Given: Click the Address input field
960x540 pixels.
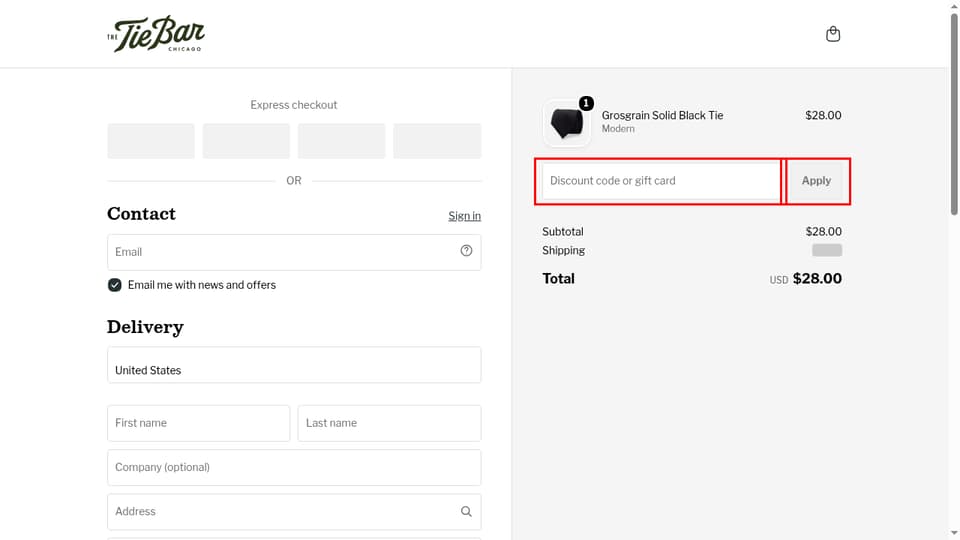Looking at the screenshot, I should 294,512.
